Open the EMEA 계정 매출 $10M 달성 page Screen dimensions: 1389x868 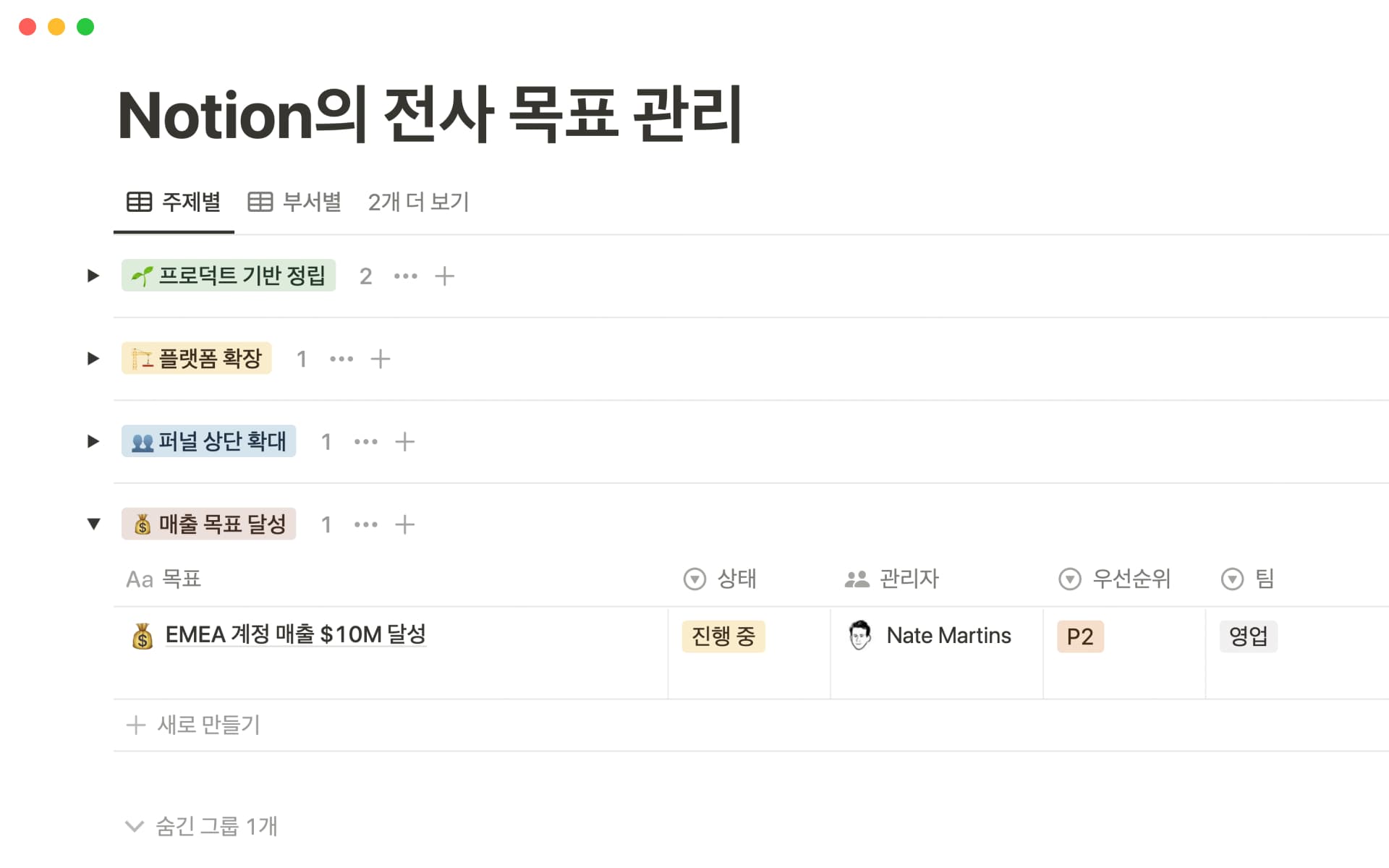(x=295, y=634)
